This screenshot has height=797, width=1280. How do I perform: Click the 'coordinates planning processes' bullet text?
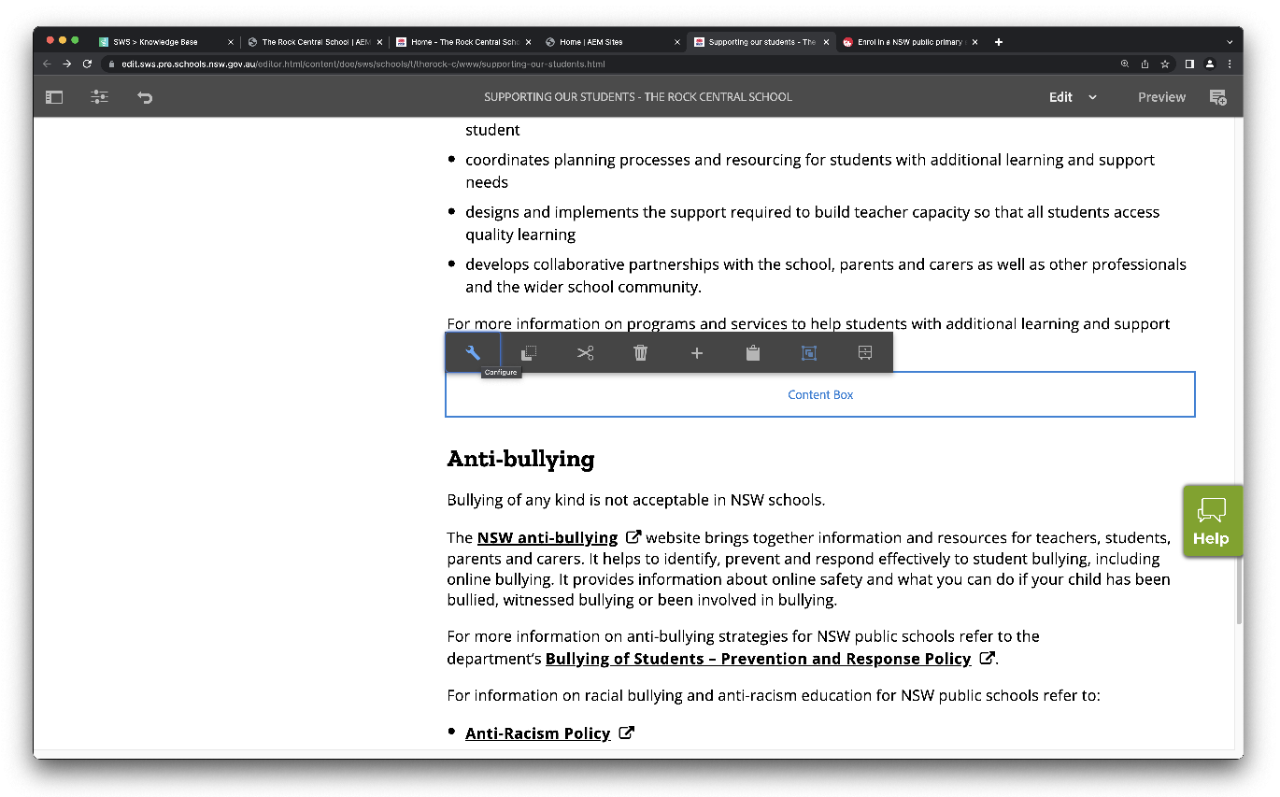click(x=810, y=171)
